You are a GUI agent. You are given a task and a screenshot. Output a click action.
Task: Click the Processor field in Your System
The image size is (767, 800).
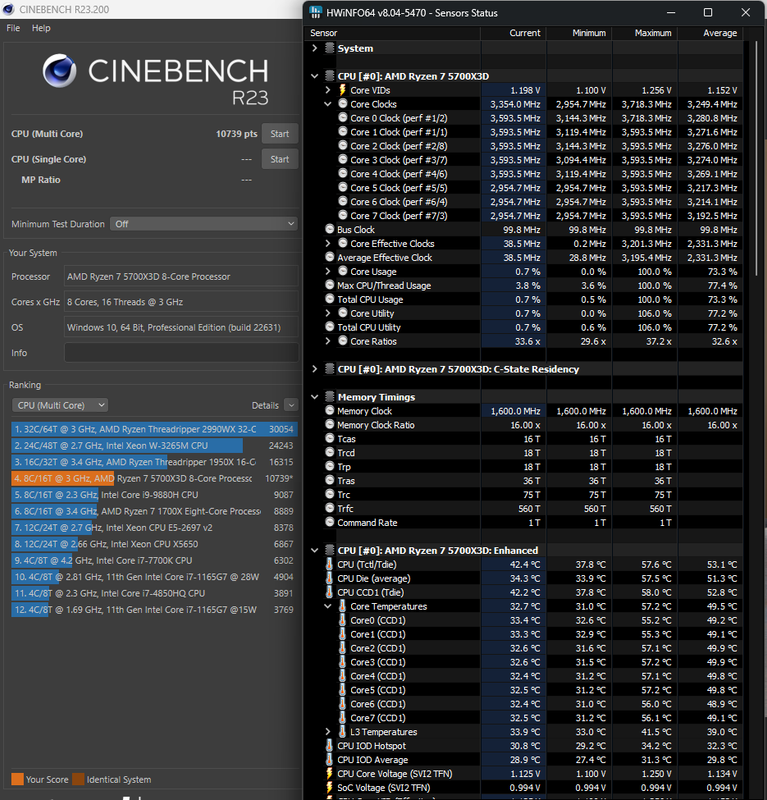click(181, 277)
